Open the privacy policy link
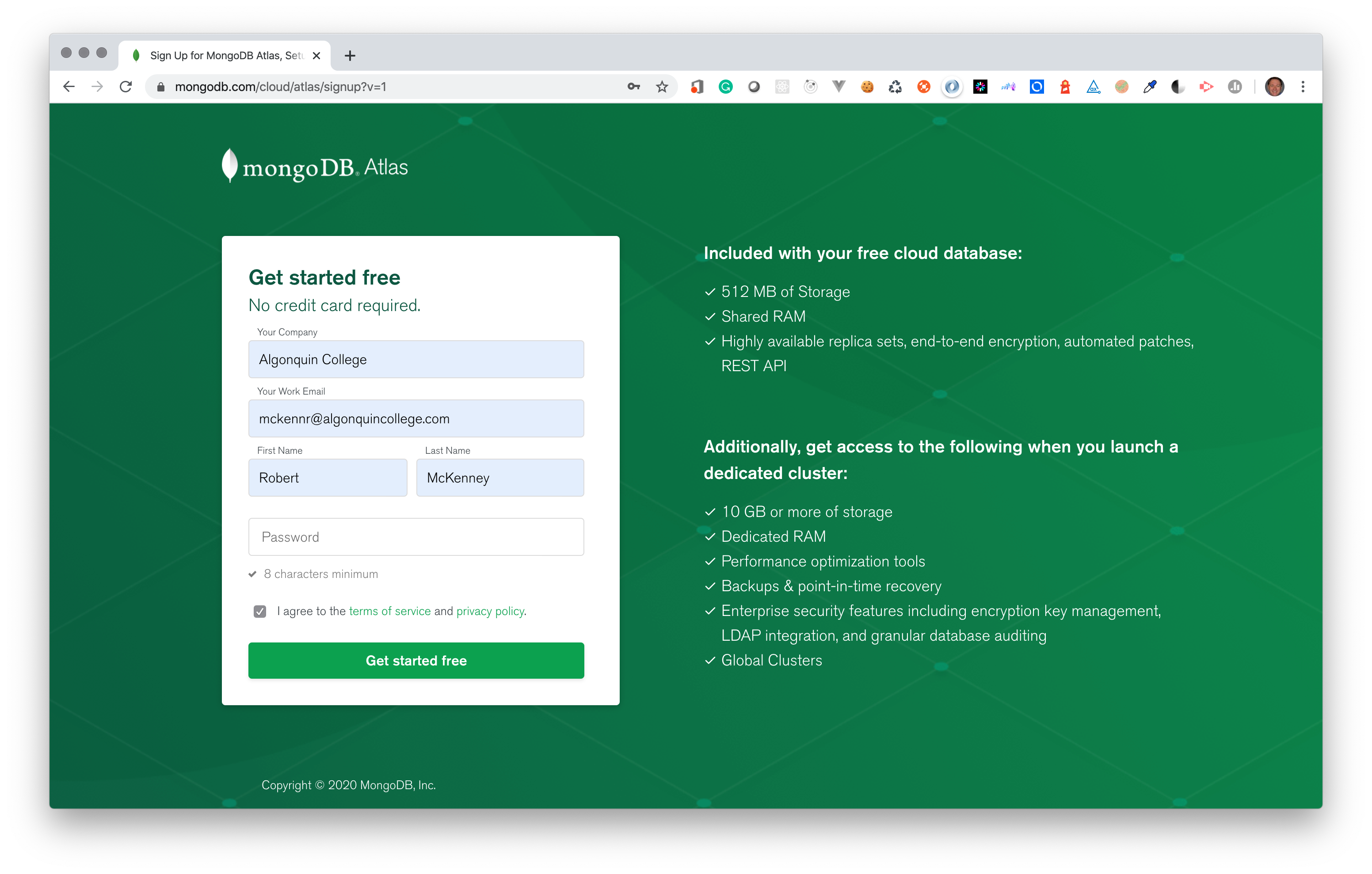1372x874 pixels. [490, 611]
